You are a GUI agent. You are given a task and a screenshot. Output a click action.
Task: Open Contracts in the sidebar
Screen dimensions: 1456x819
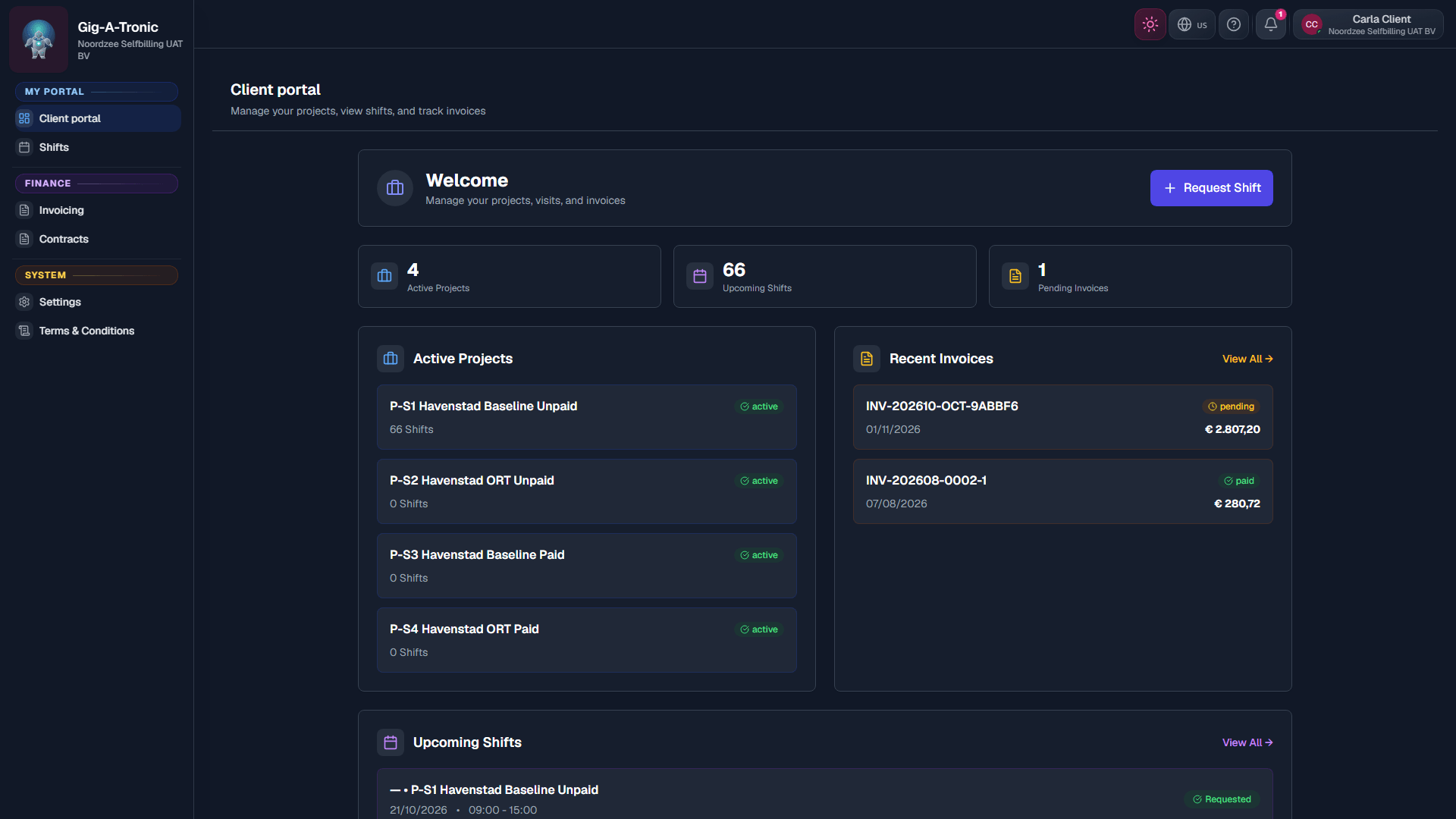pyautogui.click(x=97, y=239)
